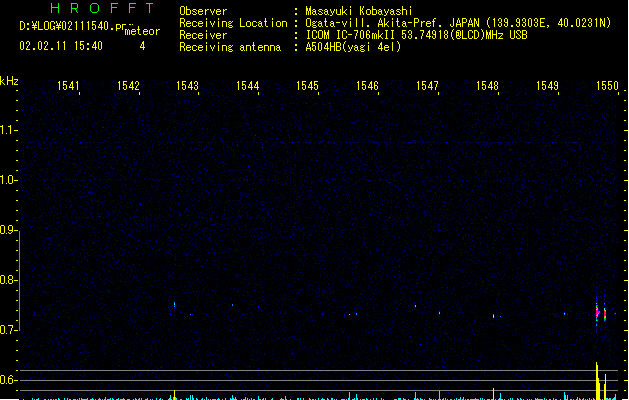The height and width of the screenshot is (400, 629).
Task: Click the 1.0 kHz axis label
Action: point(8,180)
